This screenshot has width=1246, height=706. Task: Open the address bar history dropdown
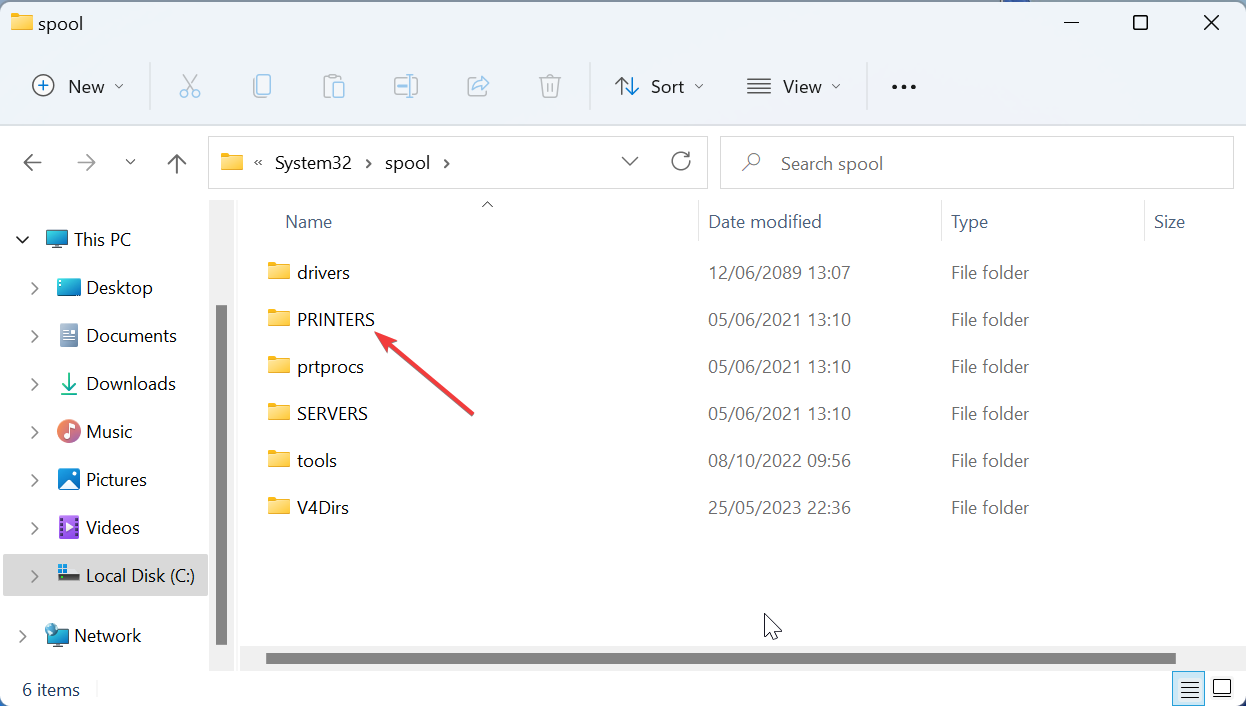[630, 162]
